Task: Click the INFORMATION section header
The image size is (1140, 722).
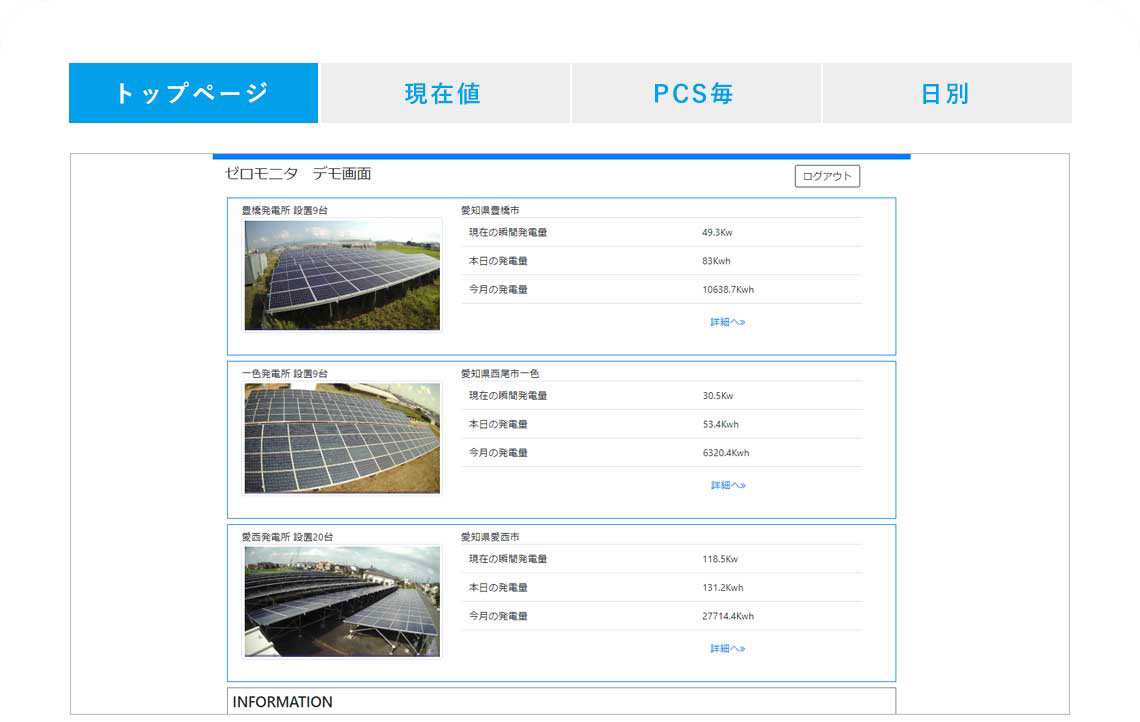Action: [283, 702]
